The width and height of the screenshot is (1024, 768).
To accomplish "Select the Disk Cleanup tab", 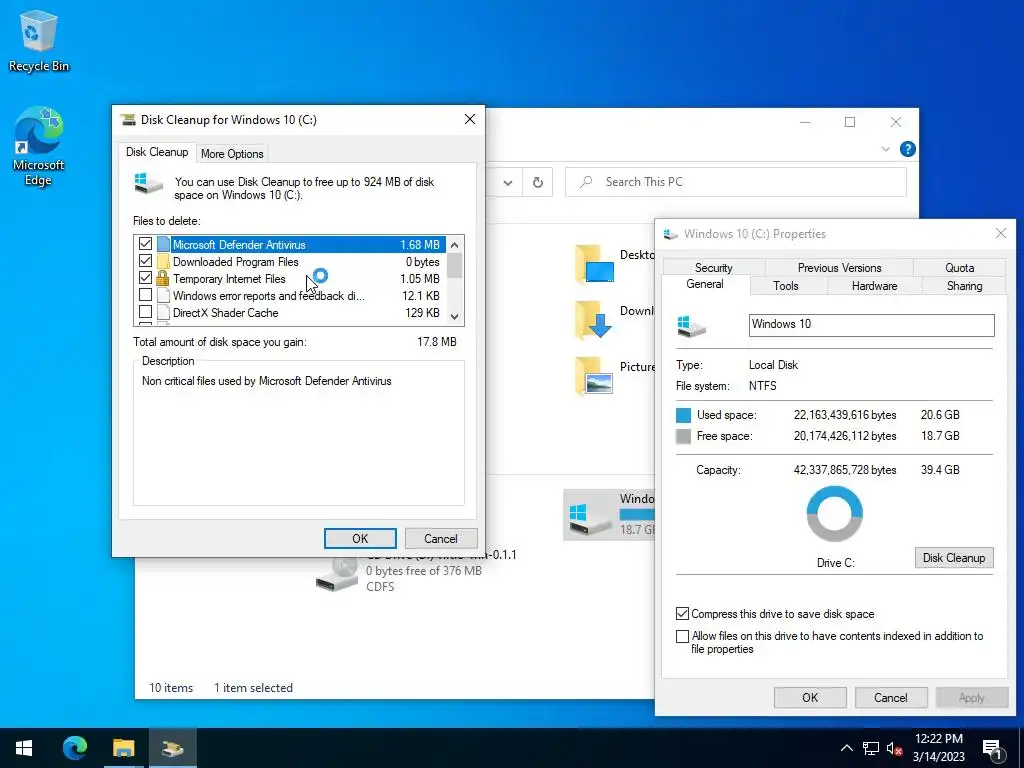I will [157, 152].
